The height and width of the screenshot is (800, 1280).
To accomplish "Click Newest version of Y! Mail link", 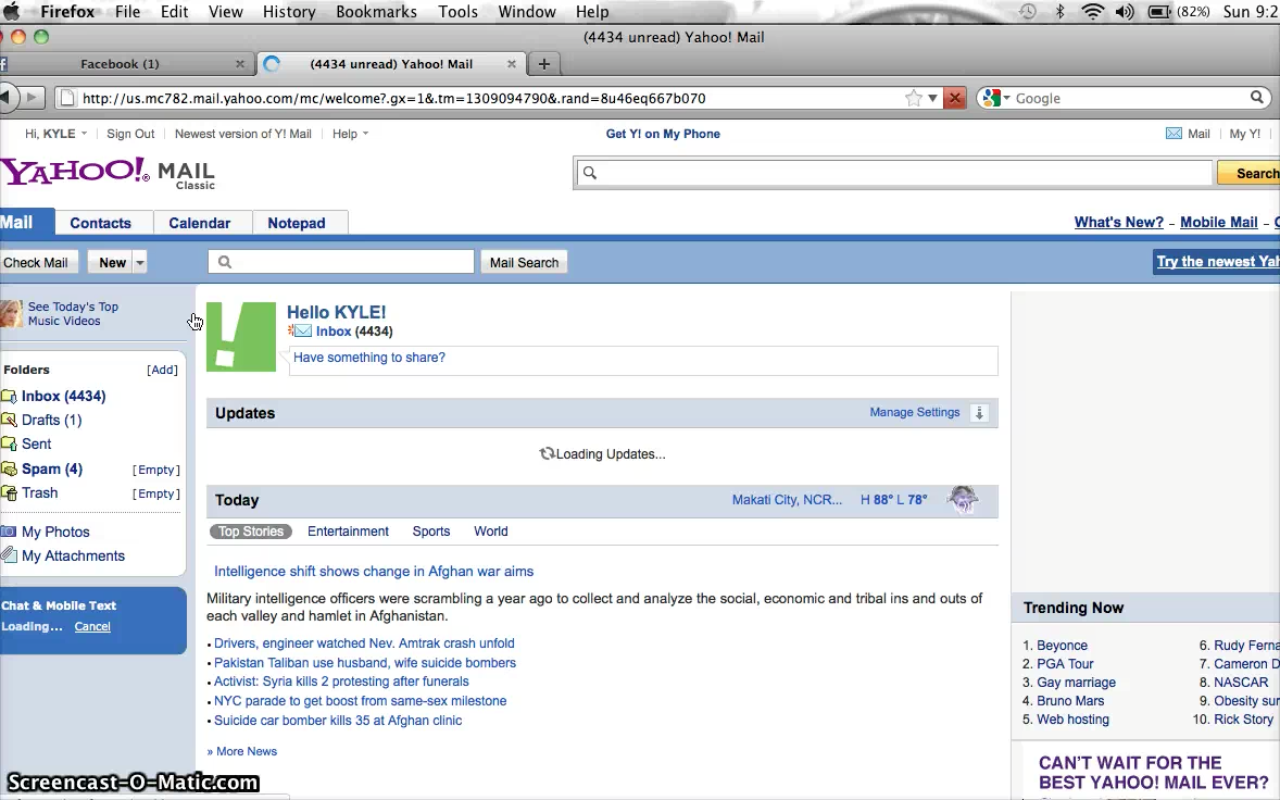I will 243,134.
